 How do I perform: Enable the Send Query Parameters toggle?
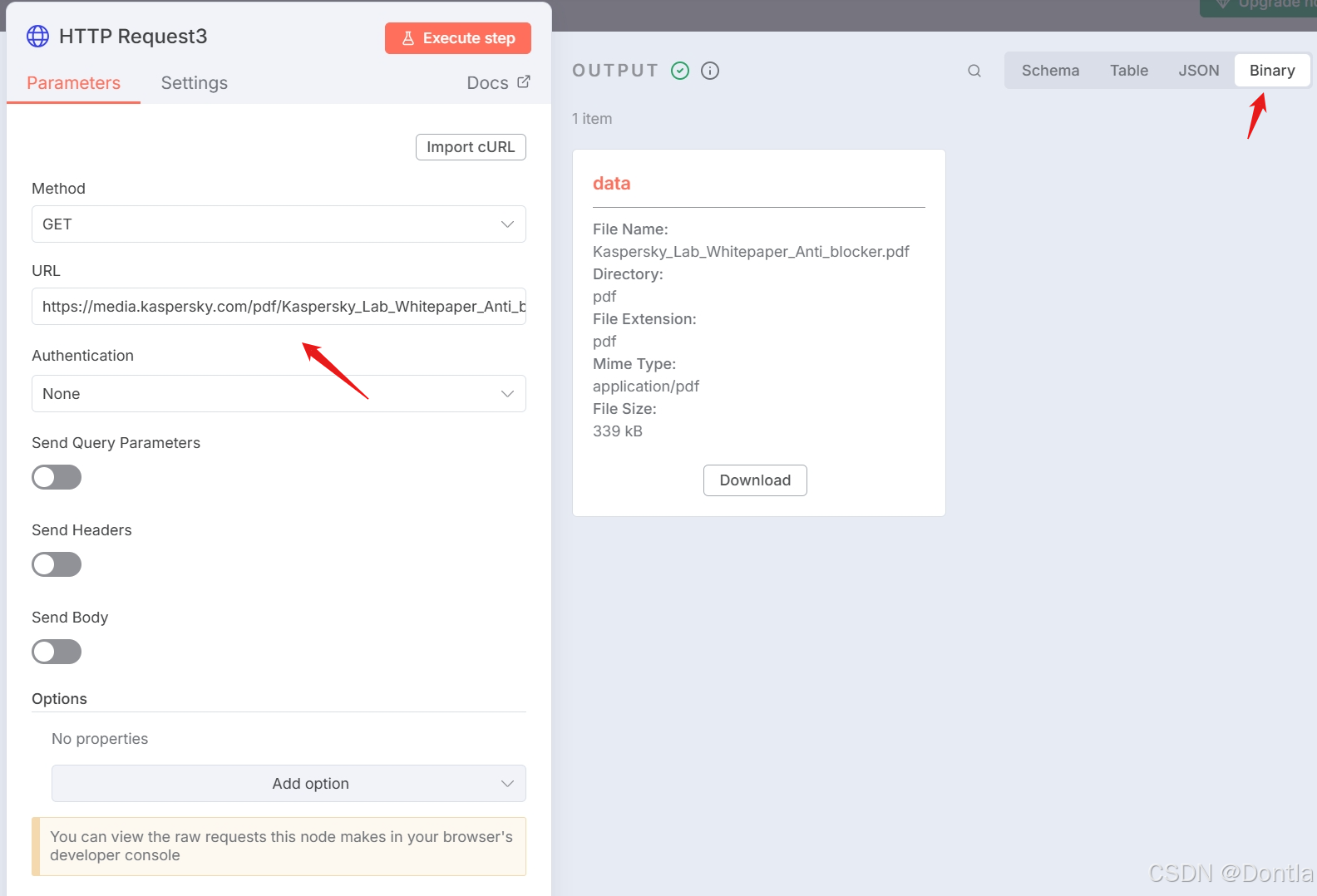tap(57, 477)
